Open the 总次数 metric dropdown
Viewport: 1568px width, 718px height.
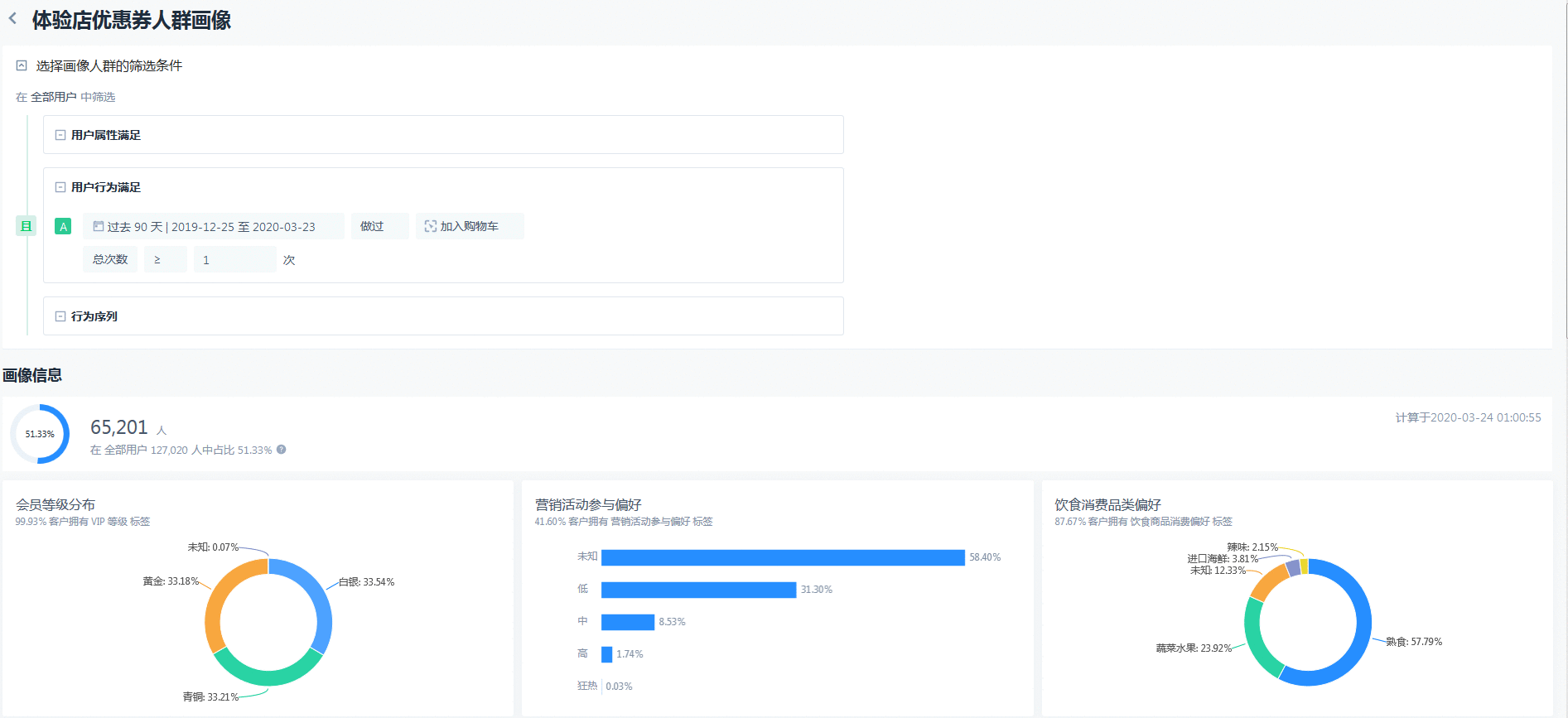click(110, 259)
